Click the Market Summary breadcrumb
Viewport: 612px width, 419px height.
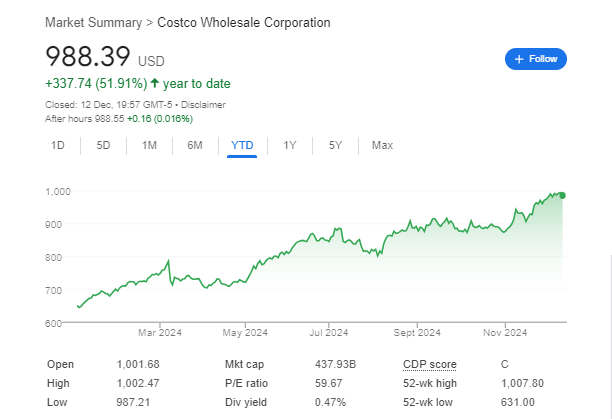[x=94, y=23]
